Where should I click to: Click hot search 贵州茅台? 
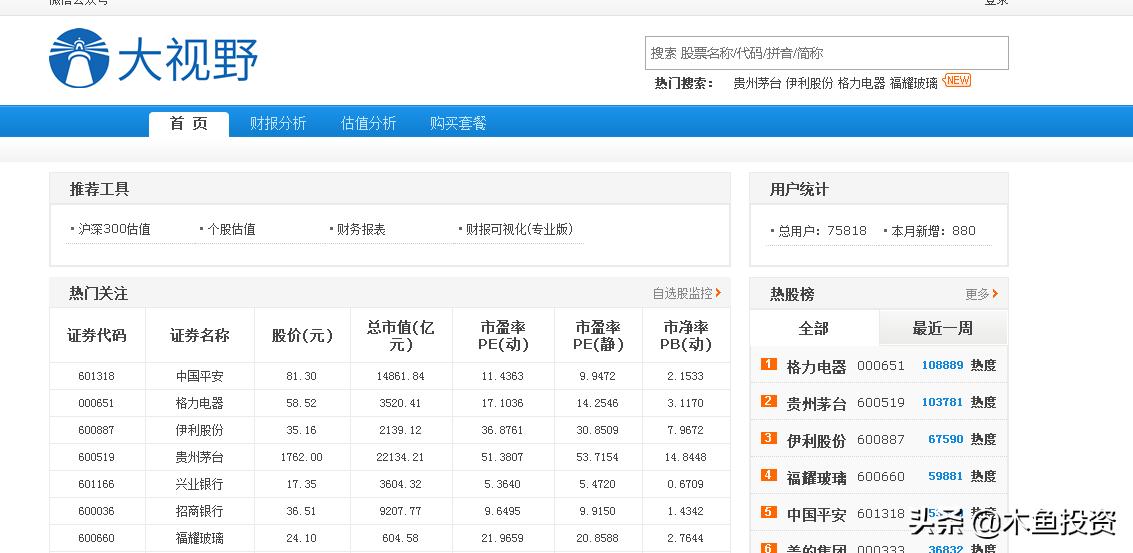tap(757, 83)
